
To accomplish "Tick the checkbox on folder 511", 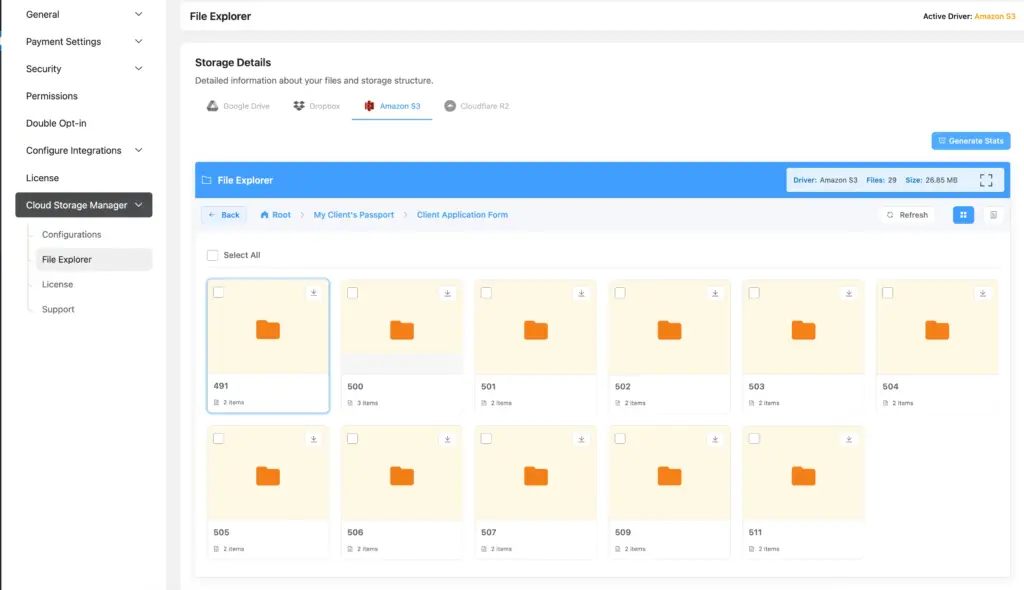I will (754, 438).
